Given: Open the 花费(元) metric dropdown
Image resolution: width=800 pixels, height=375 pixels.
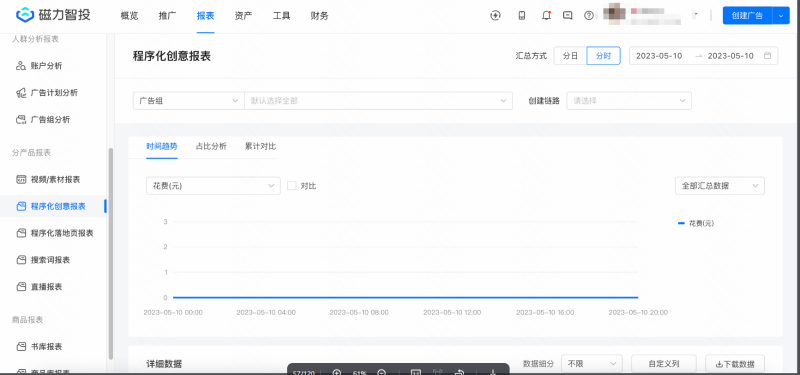Looking at the screenshot, I should [213, 186].
